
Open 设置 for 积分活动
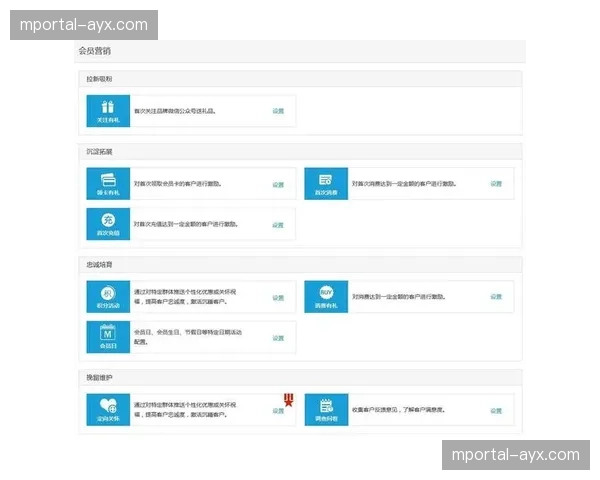[278, 298]
